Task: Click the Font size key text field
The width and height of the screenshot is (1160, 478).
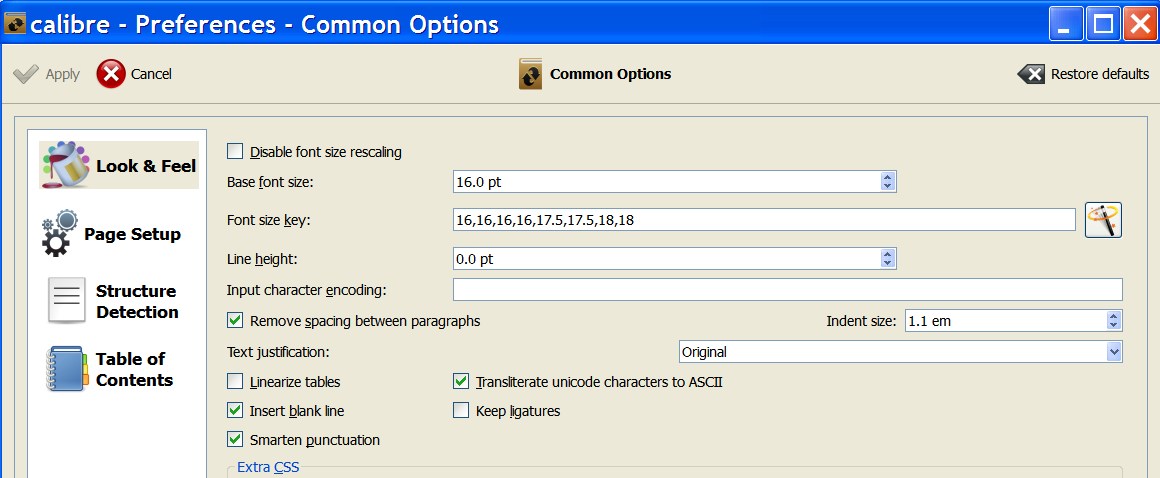Action: coord(763,220)
